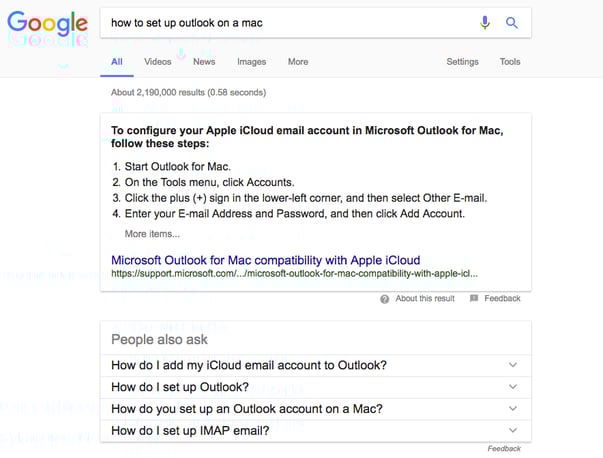Click step 'On the Tools menu, click Accounts.'
603x458 pixels.
pos(210,182)
